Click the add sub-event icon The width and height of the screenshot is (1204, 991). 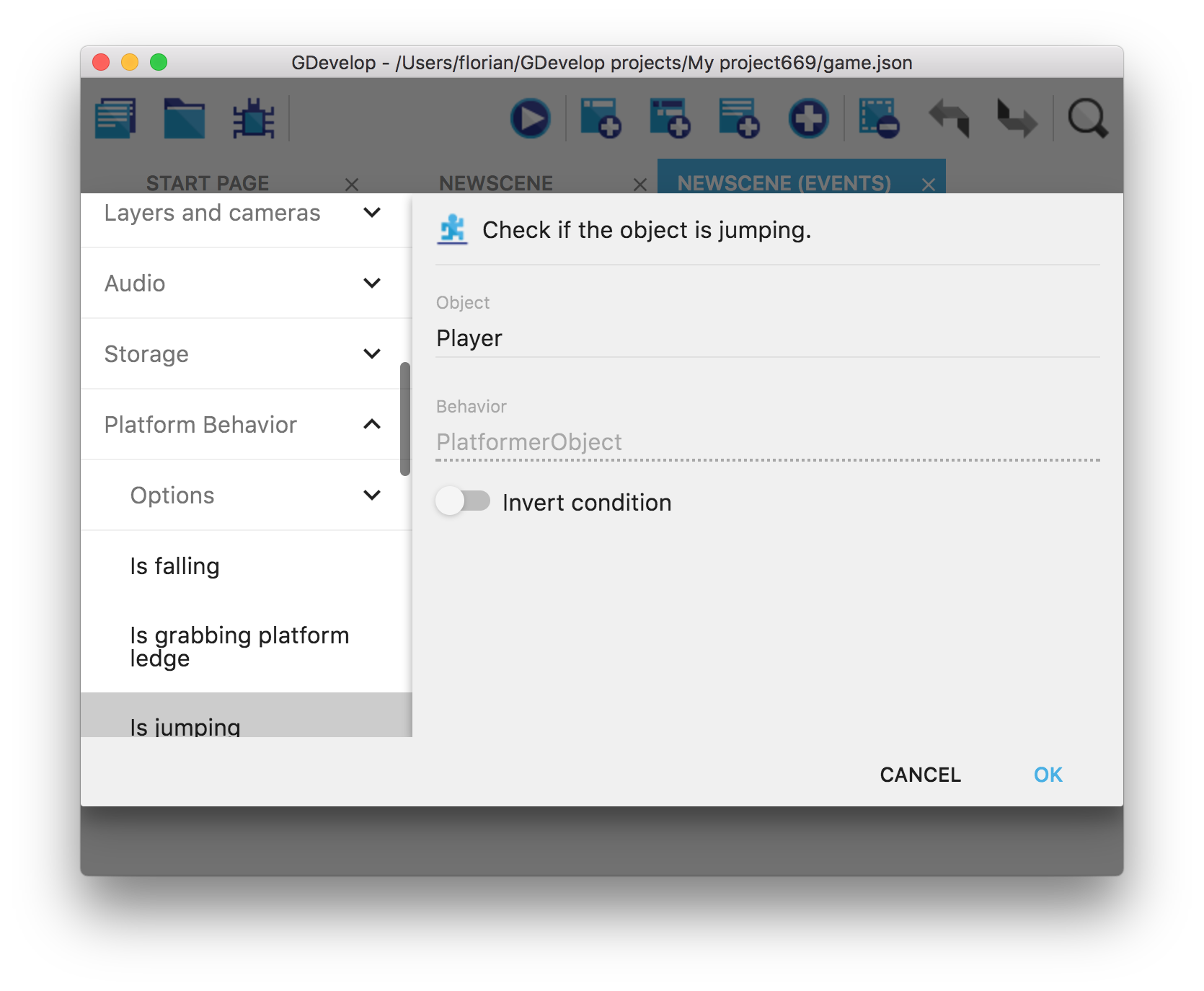coord(670,118)
